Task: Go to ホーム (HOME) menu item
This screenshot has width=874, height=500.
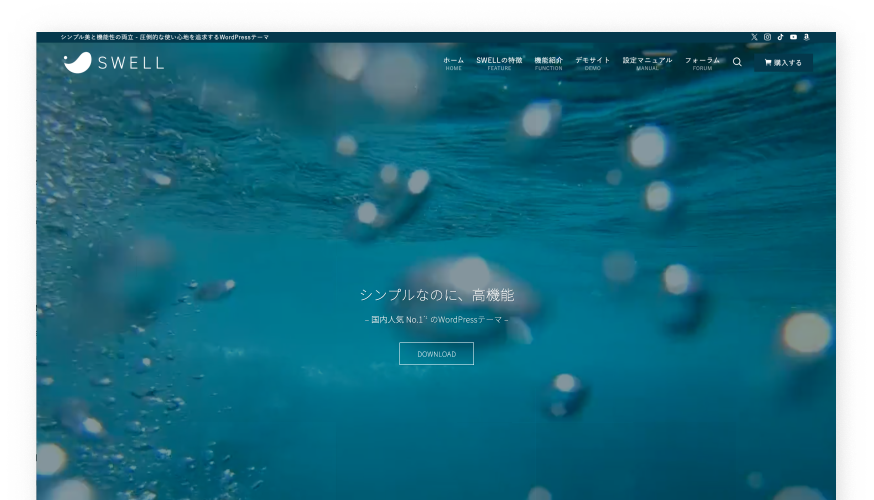Action: tap(453, 62)
